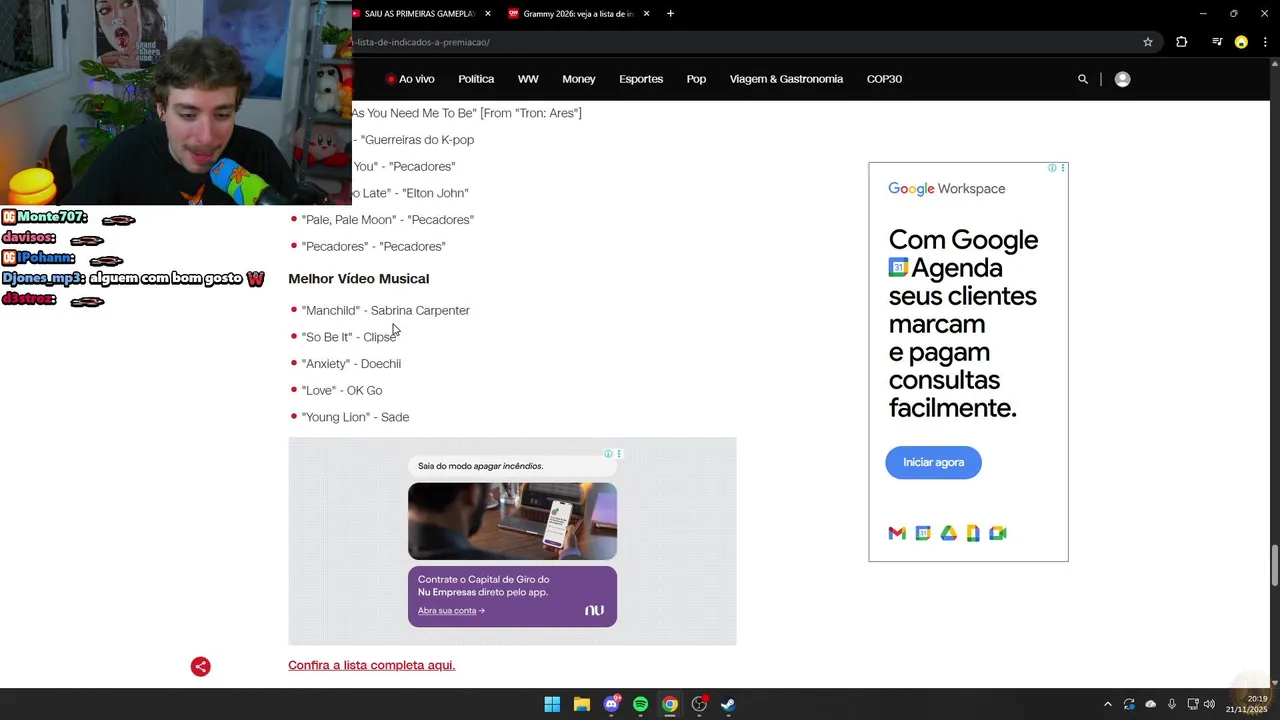The height and width of the screenshot is (720, 1280).
Task: Open Chrome media controls icon
Action: (x=1217, y=42)
